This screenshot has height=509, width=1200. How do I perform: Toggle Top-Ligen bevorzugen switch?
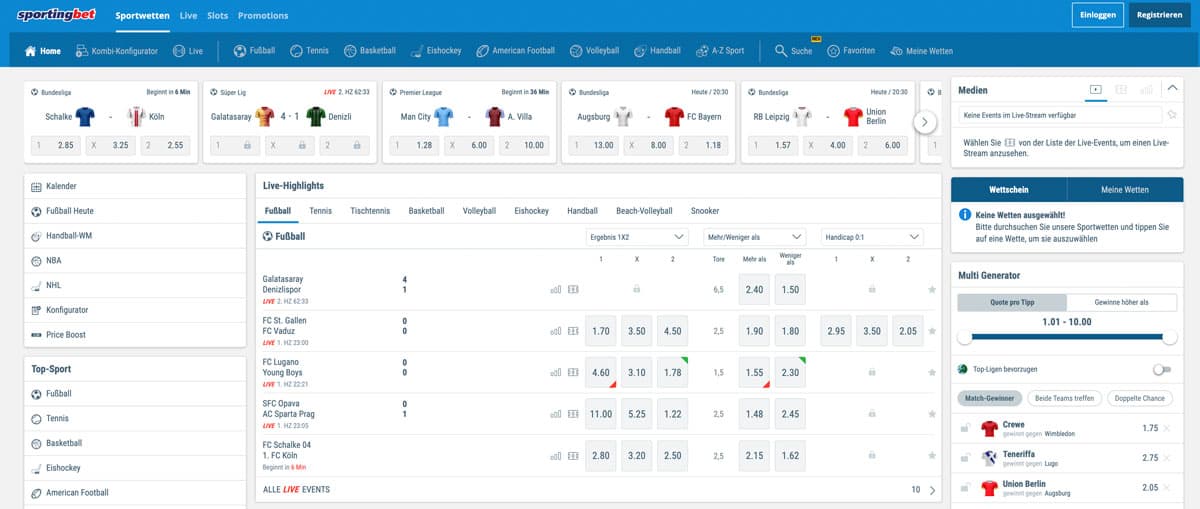[x=1161, y=369]
